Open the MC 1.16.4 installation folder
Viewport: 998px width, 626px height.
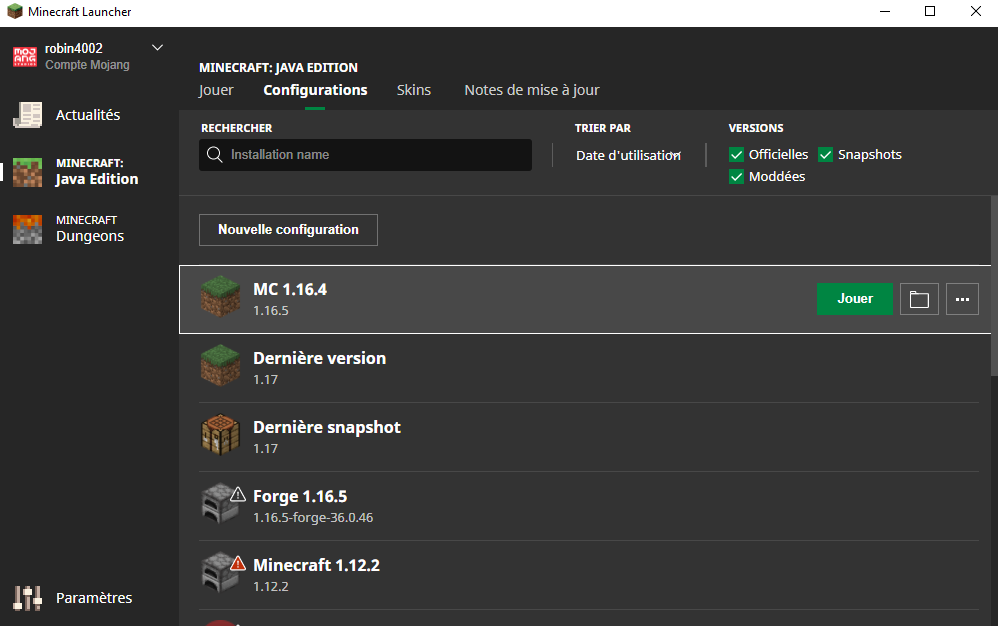tap(919, 299)
